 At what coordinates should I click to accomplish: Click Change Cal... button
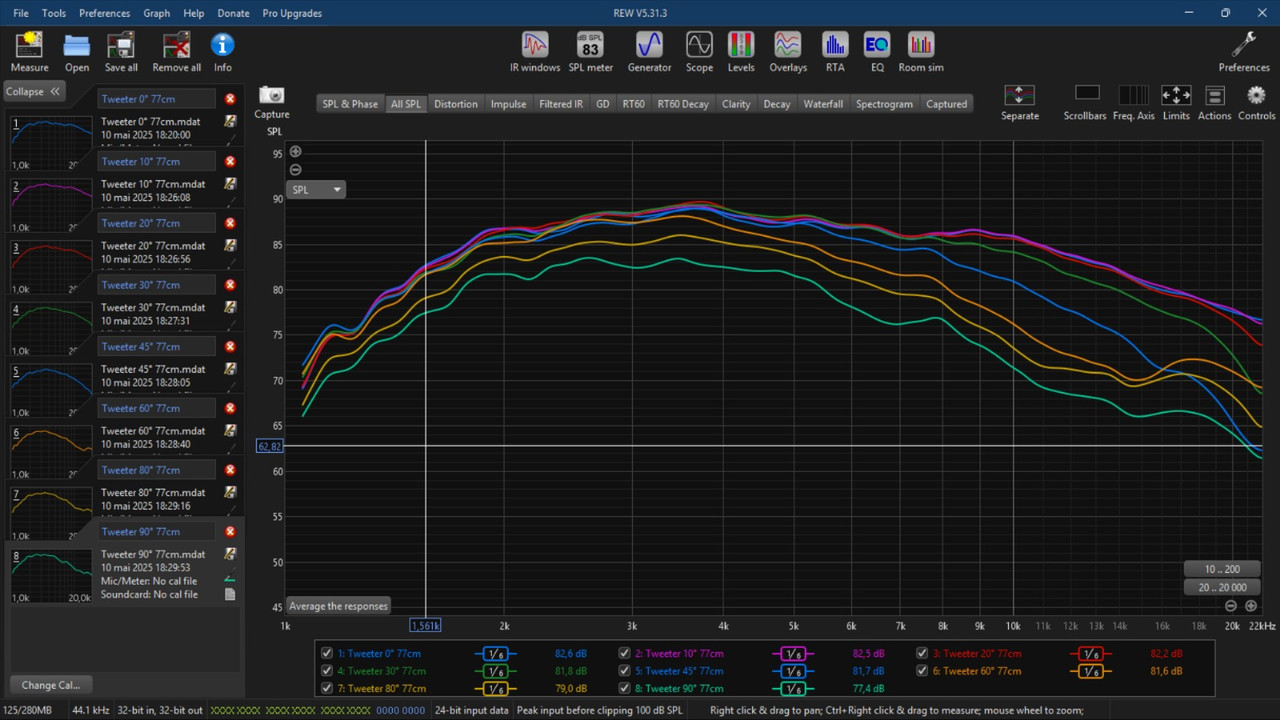[50, 685]
